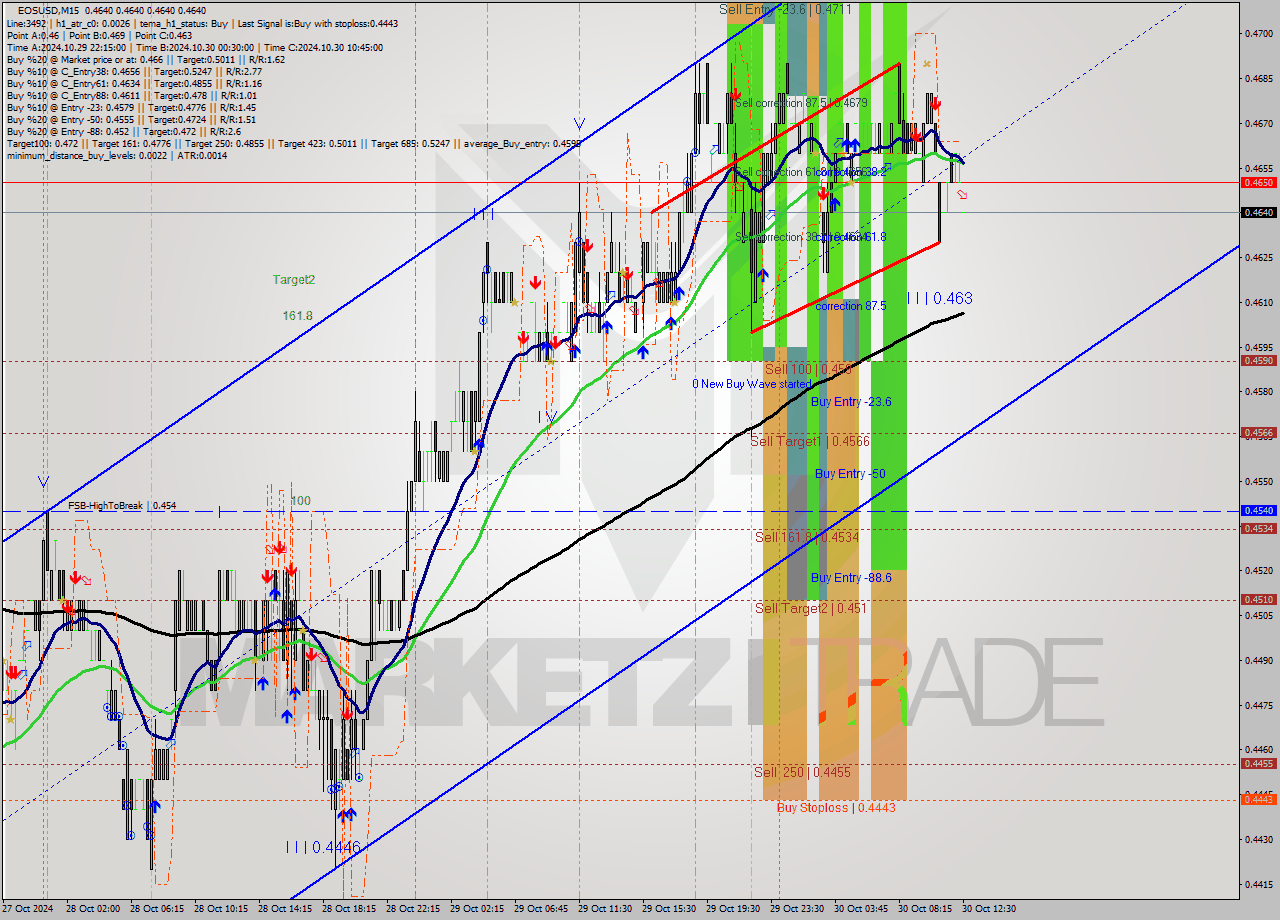Select the 0.4490 price scale value
Image resolution: width=1280 pixels, height=920 pixels.
pyautogui.click(x=1258, y=660)
